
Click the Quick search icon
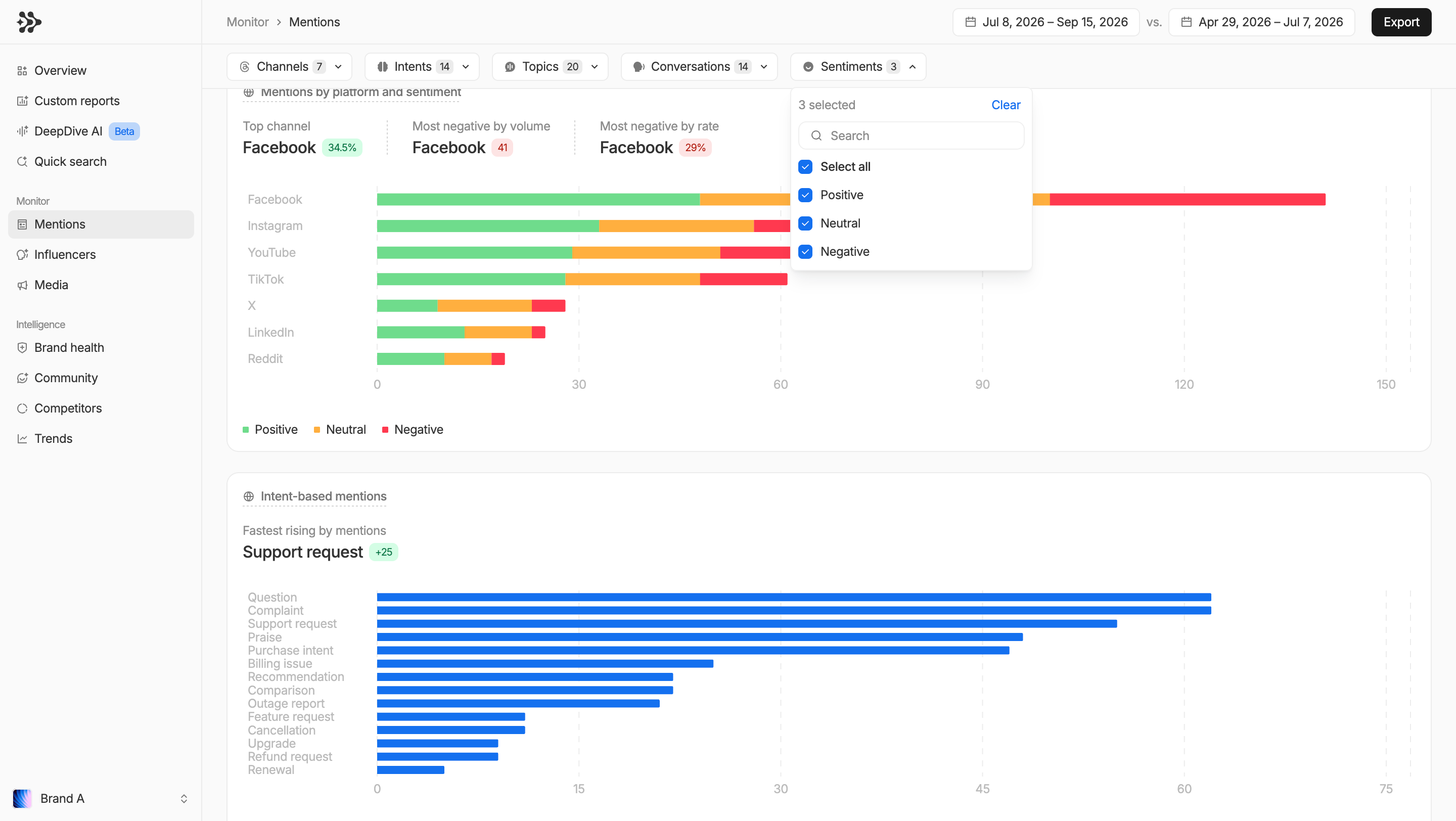[x=22, y=162]
